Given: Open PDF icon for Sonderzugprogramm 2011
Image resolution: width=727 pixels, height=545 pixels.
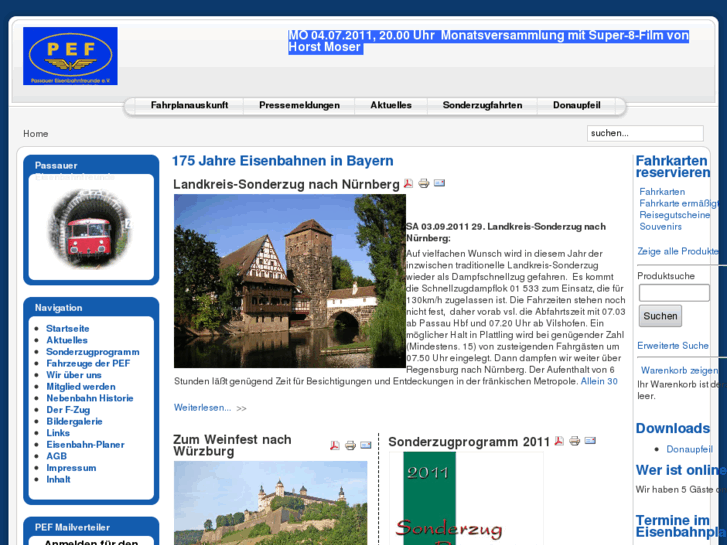Looking at the screenshot, I should (x=559, y=441).
